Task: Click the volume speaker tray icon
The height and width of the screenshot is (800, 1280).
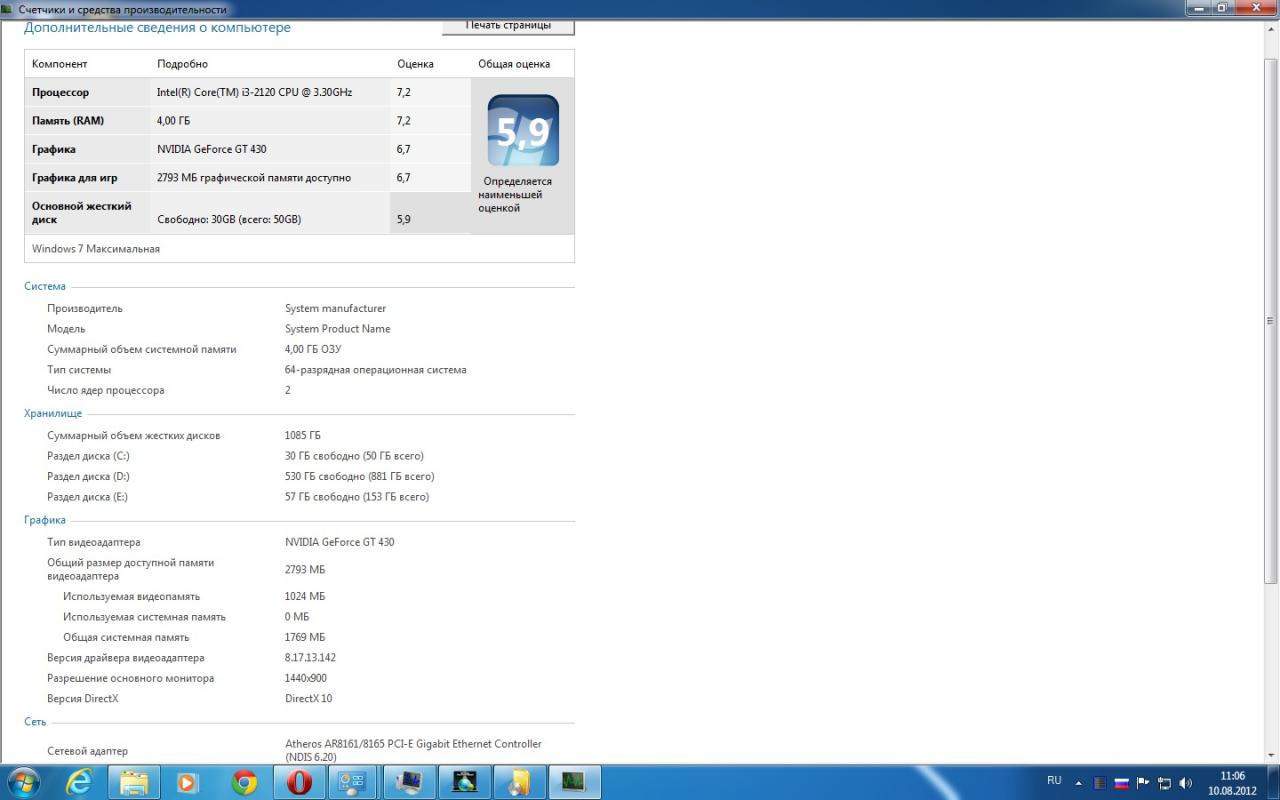Action: [1186, 782]
